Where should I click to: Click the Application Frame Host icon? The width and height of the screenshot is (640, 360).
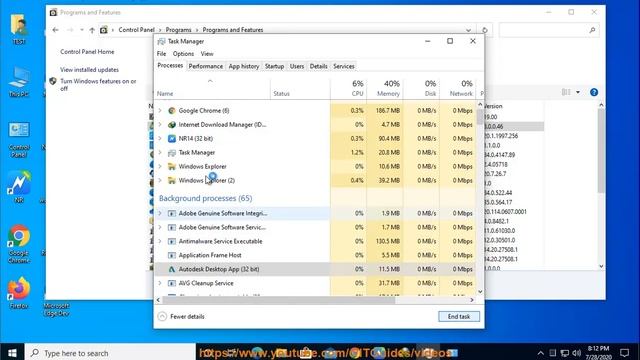click(172, 255)
